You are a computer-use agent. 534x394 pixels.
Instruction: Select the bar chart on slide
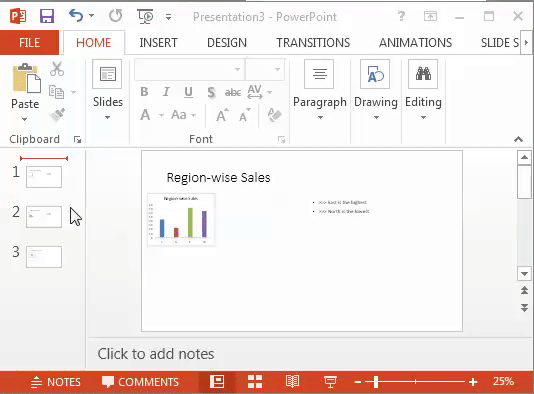coord(181,220)
